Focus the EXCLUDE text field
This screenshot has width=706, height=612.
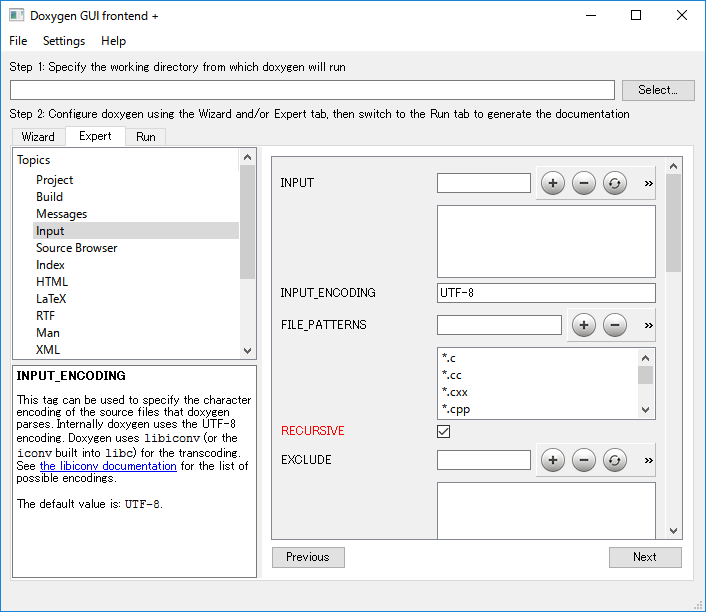[x=484, y=460]
